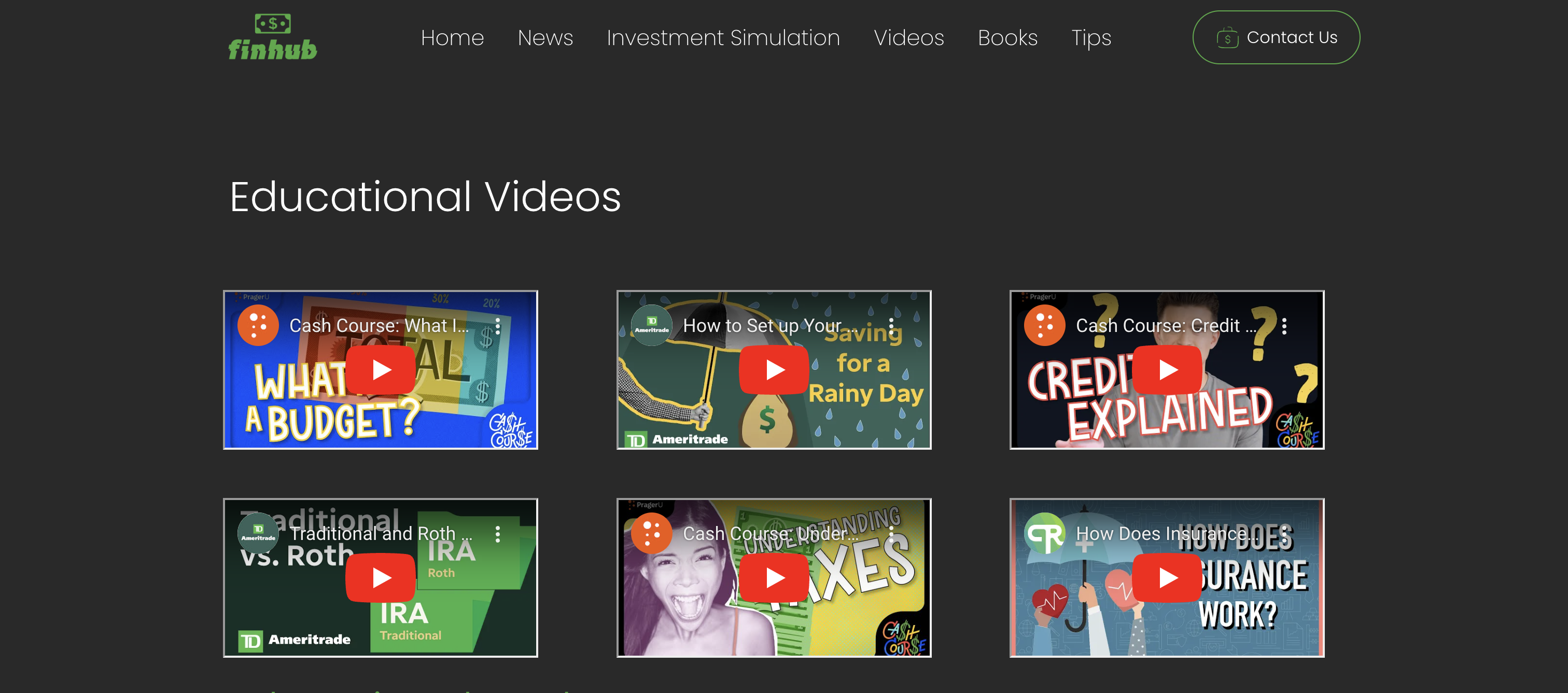
Task: Open the Home menu item
Action: [452, 38]
